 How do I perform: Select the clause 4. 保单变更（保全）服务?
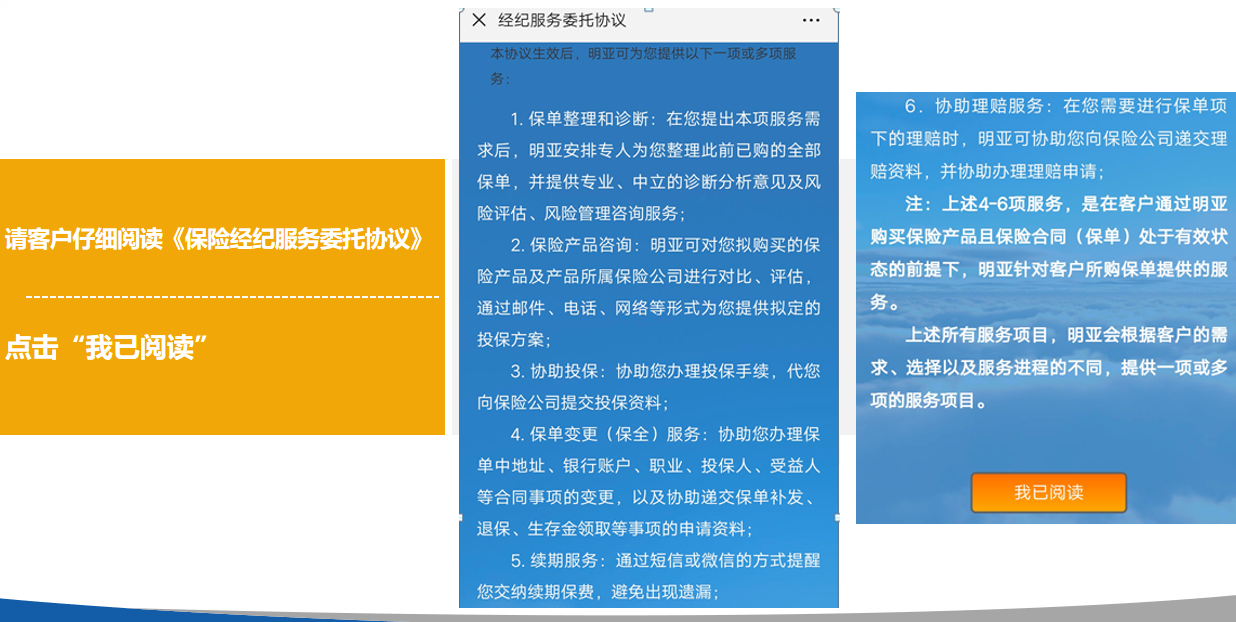coord(649,481)
